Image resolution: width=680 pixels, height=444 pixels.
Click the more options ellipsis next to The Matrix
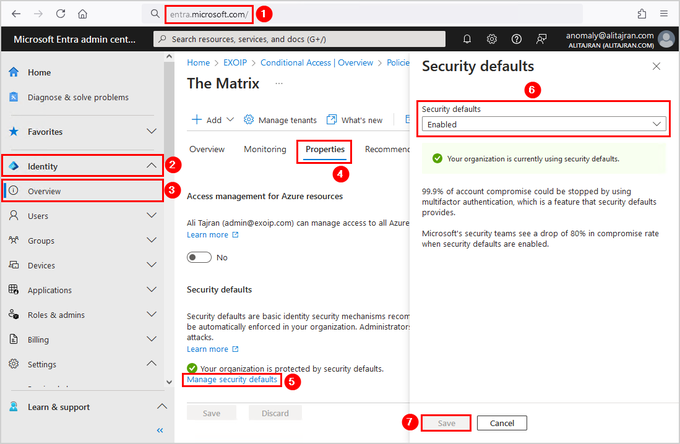point(279,83)
